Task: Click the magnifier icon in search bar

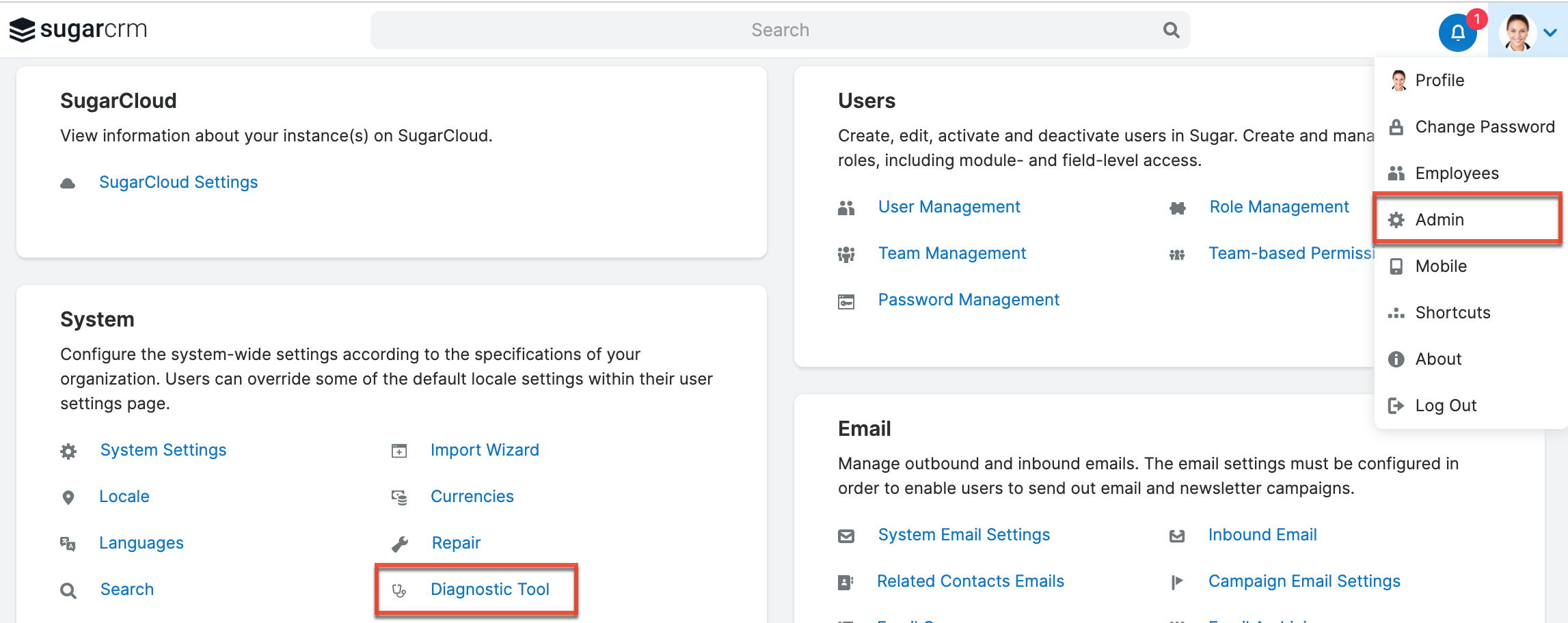Action: click(x=1171, y=30)
